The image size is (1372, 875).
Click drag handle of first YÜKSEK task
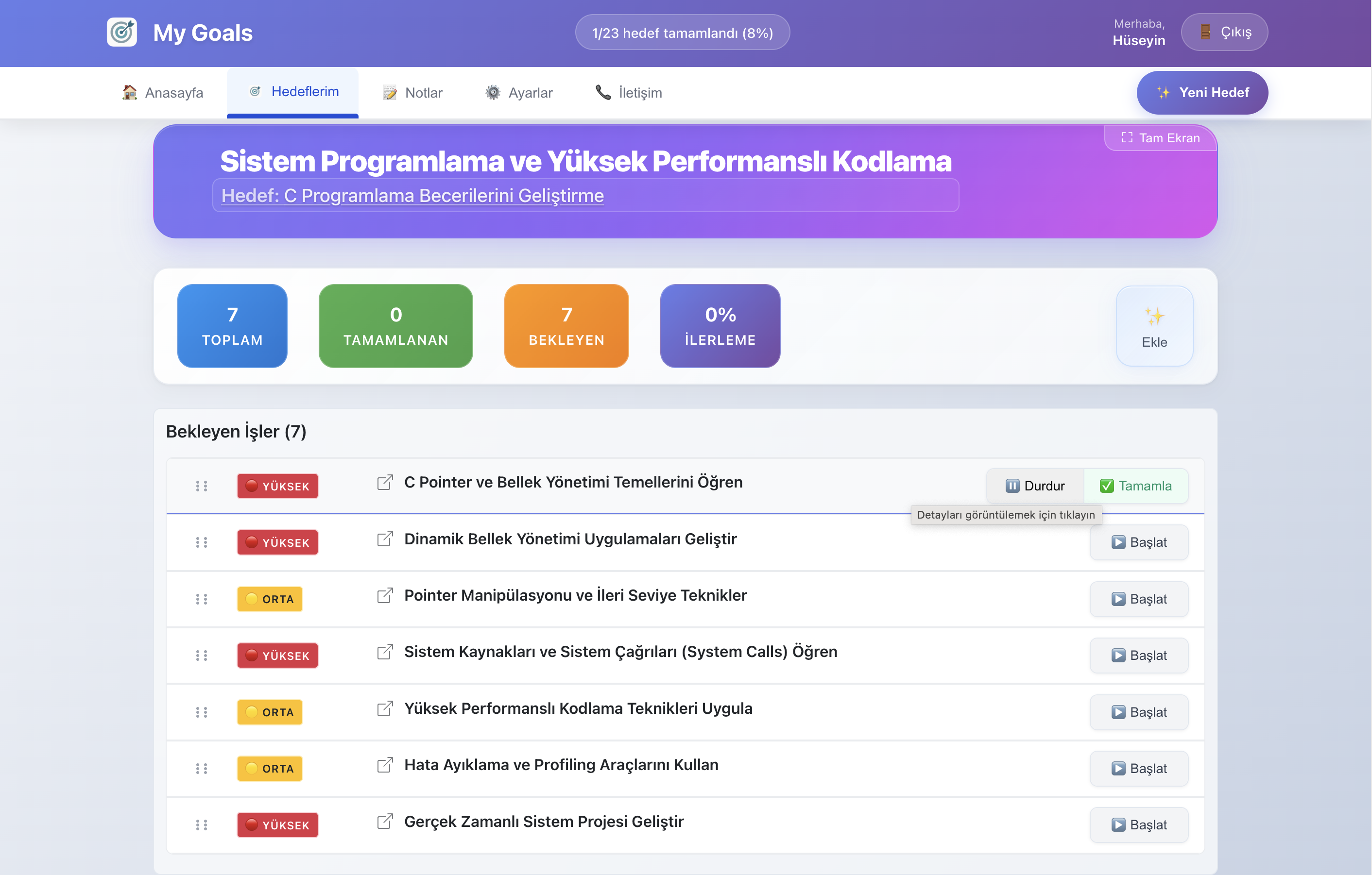coord(201,486)
